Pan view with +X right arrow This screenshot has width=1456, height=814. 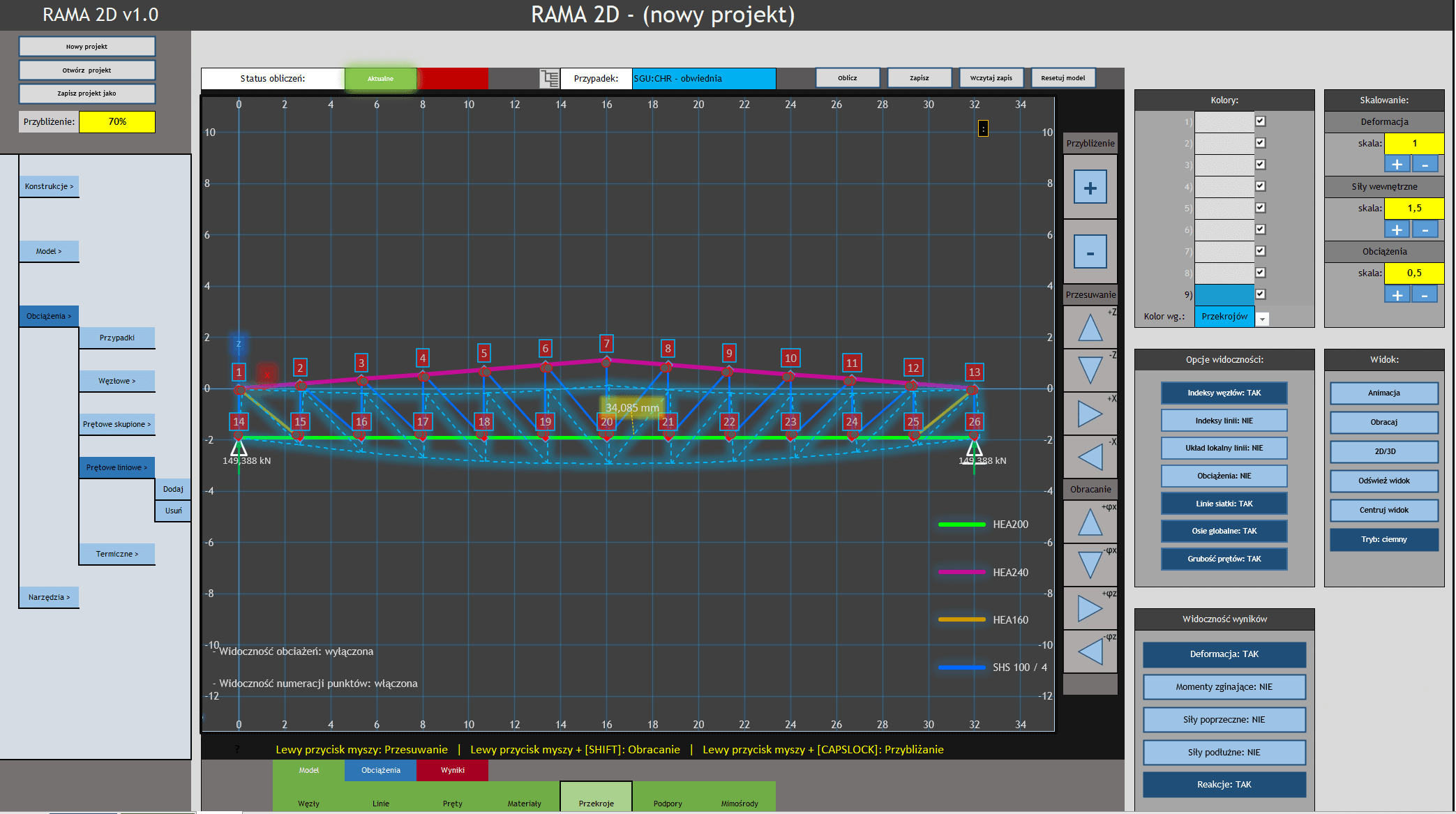(x=1090, y=414)
